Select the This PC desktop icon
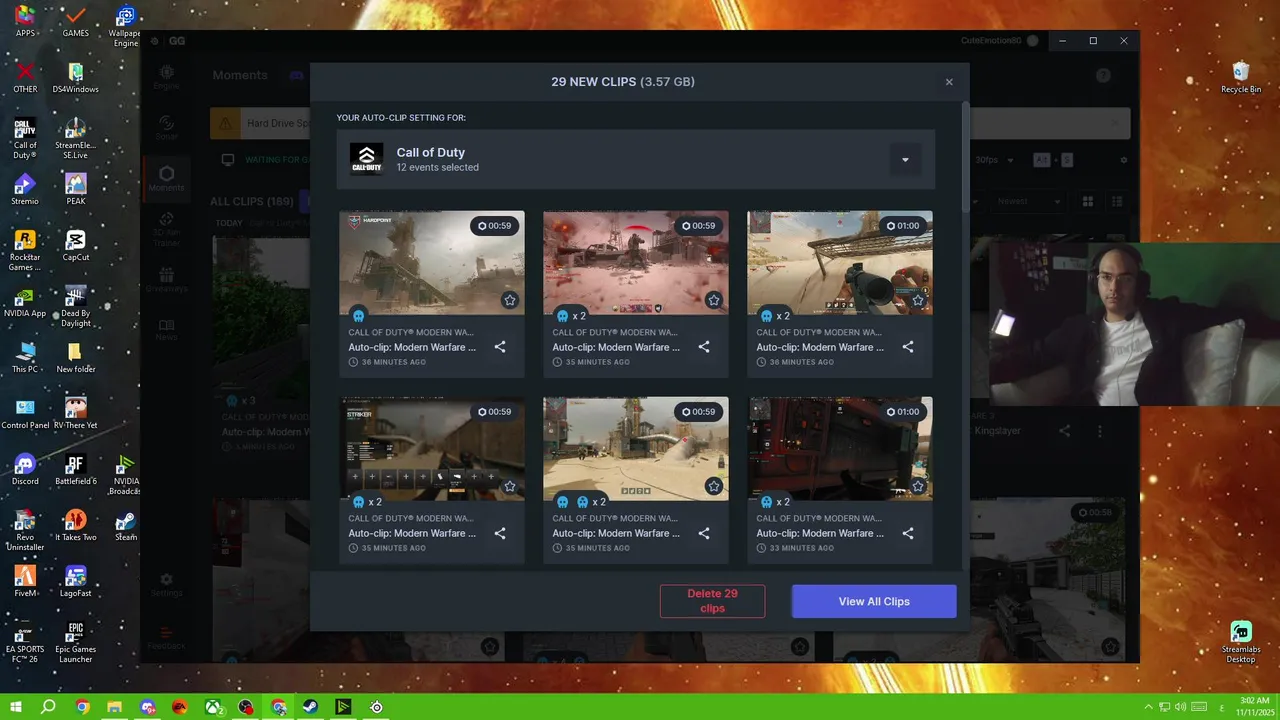Viewport: 1280px width, 720px height. (25, 357)
